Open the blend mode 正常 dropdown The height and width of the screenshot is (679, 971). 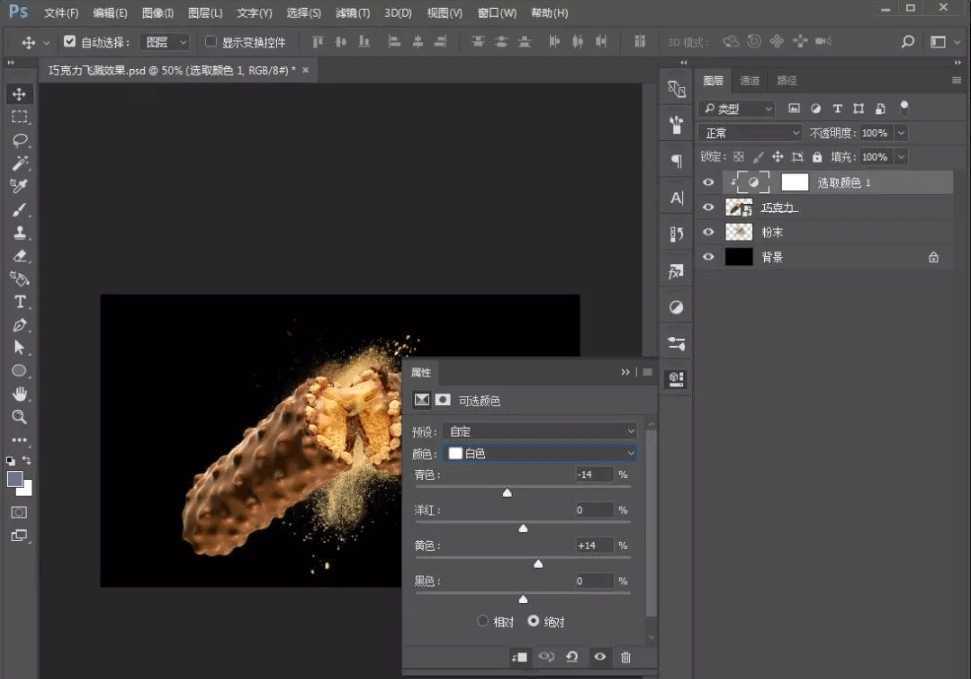coord(751,133)
